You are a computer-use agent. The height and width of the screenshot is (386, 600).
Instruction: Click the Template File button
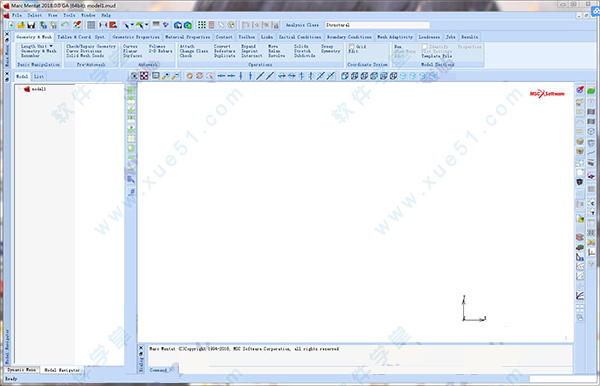[437, 56]
